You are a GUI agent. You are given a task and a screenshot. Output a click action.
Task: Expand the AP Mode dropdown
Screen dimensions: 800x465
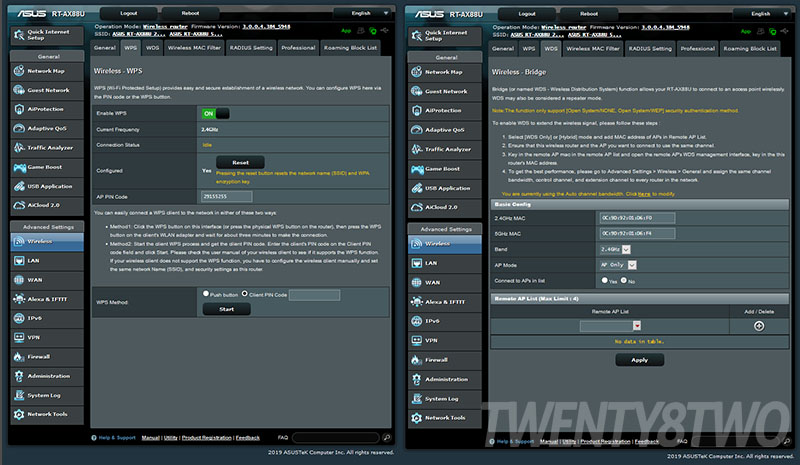click(632, 265)
